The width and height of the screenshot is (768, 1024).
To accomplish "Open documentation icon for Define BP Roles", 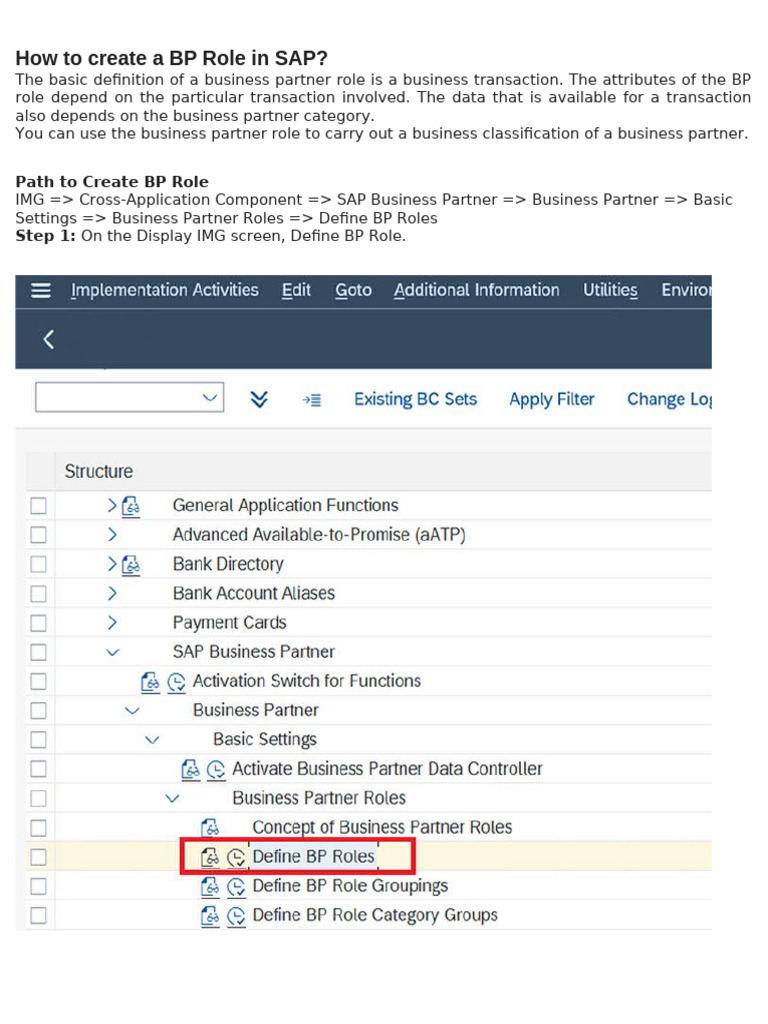I will (210, 857).
